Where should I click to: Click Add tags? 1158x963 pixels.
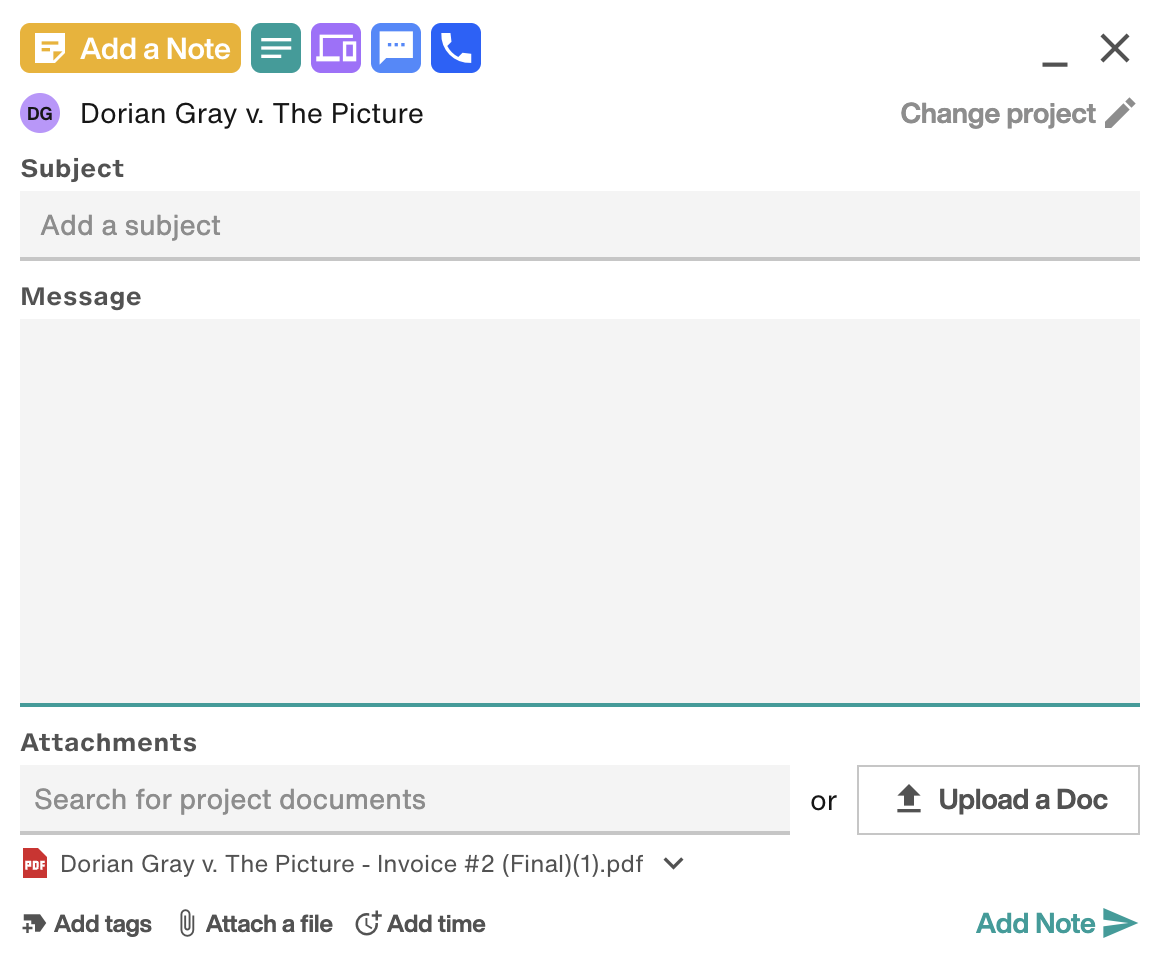pyautogui.click(x=86, y=924)
